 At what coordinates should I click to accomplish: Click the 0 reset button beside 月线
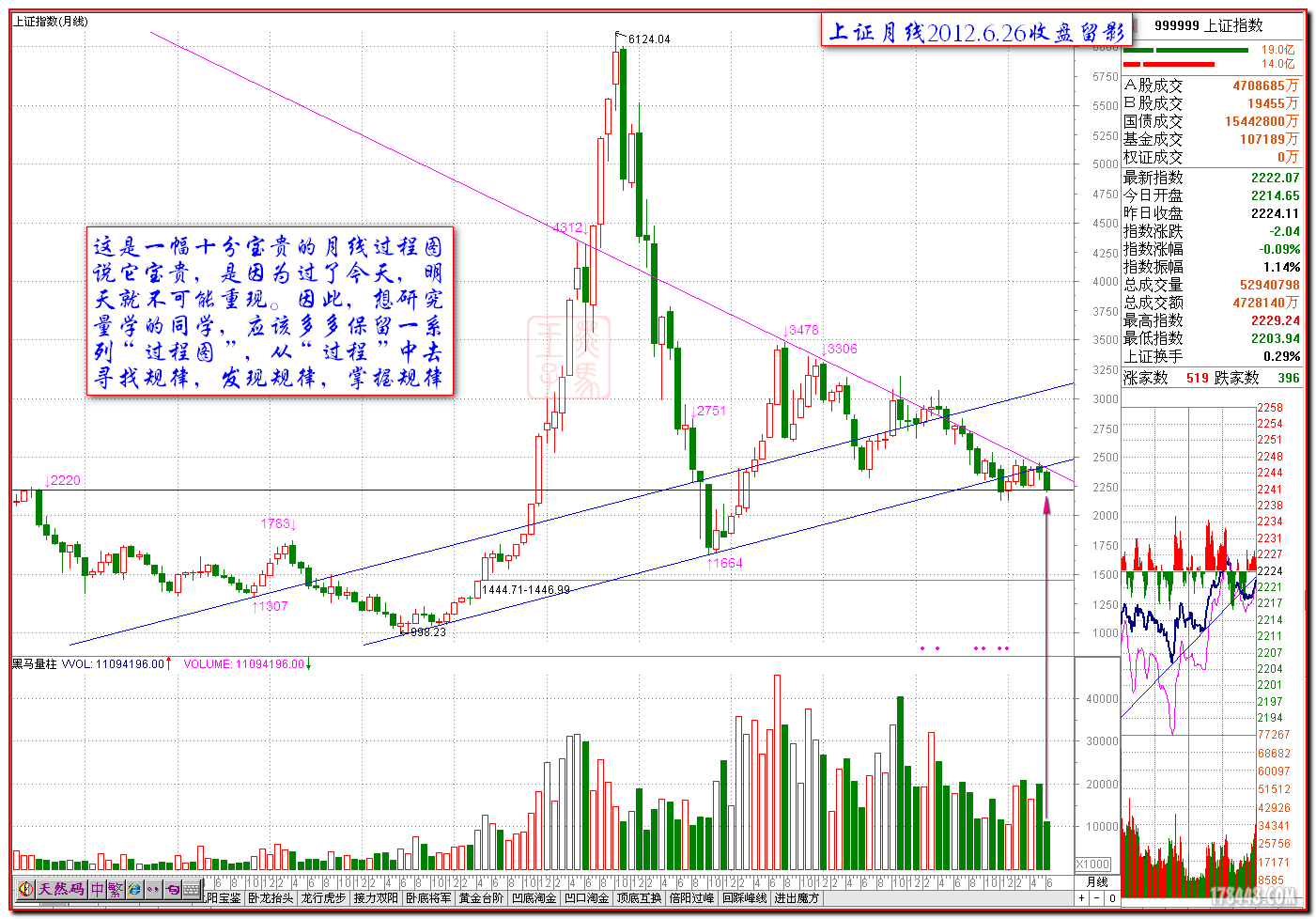tap(1111, 898)
